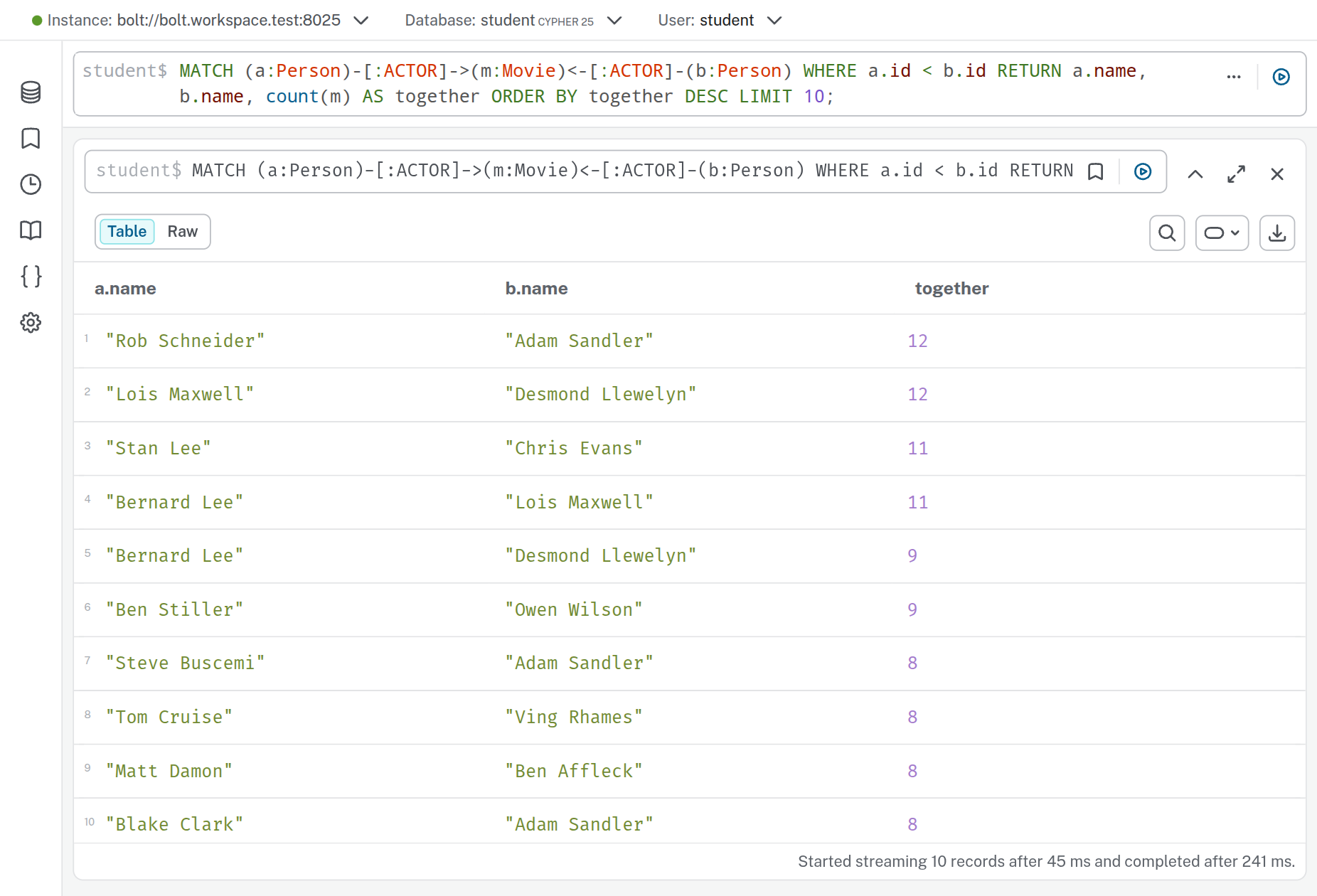Select the "Blake Clark" cell
Image resolution: width=1317 pixels, height=896 pixels.
[174, 825]
